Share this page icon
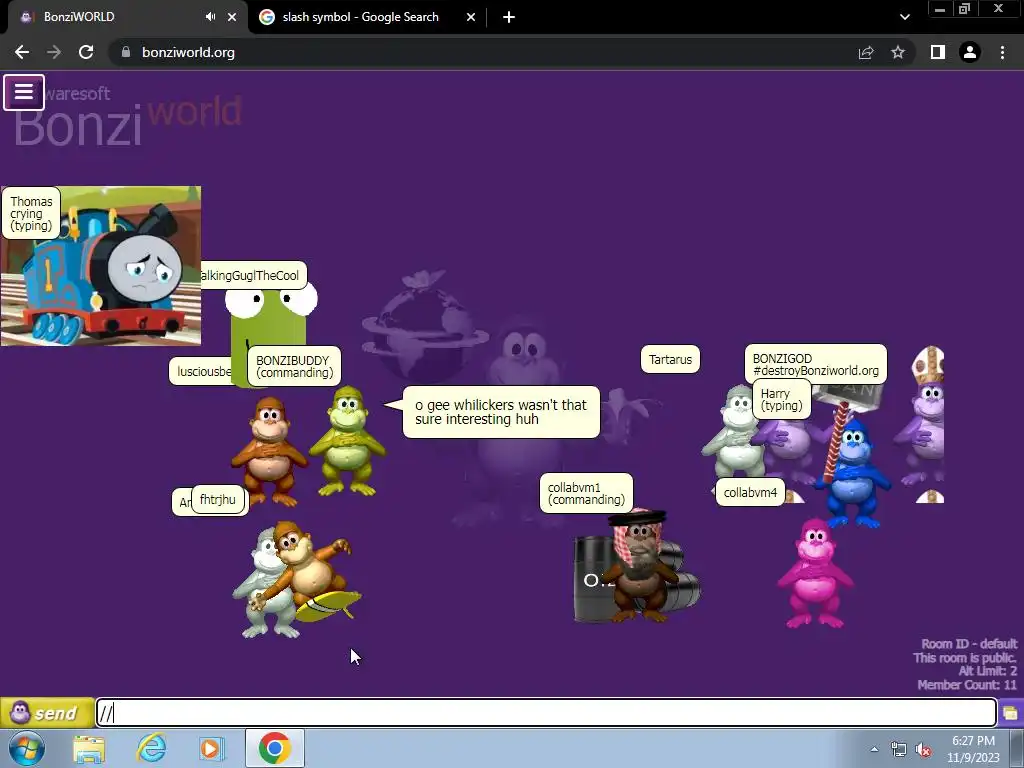This screenshot has width=1024, height=768. (x=866, y=52)
